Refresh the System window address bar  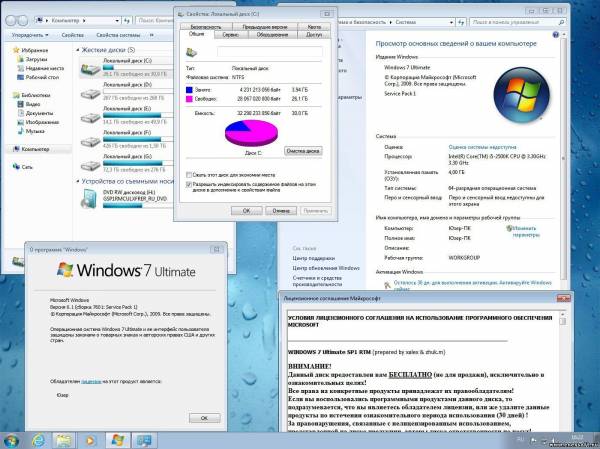tap(461, 23)
